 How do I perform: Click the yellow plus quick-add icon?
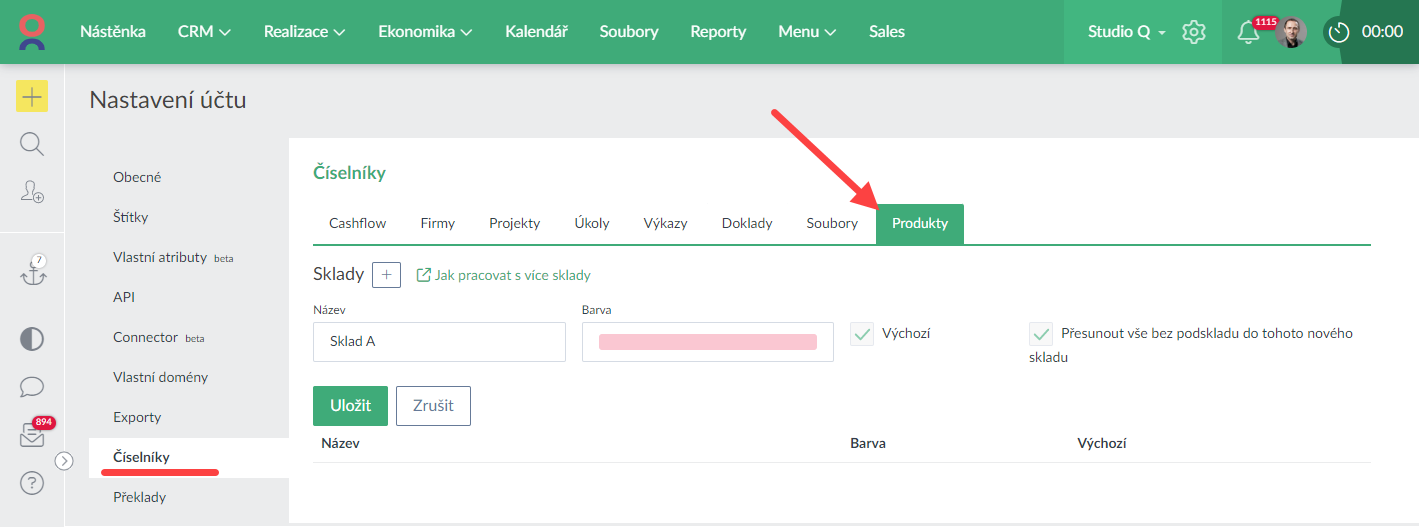point(32,96)
